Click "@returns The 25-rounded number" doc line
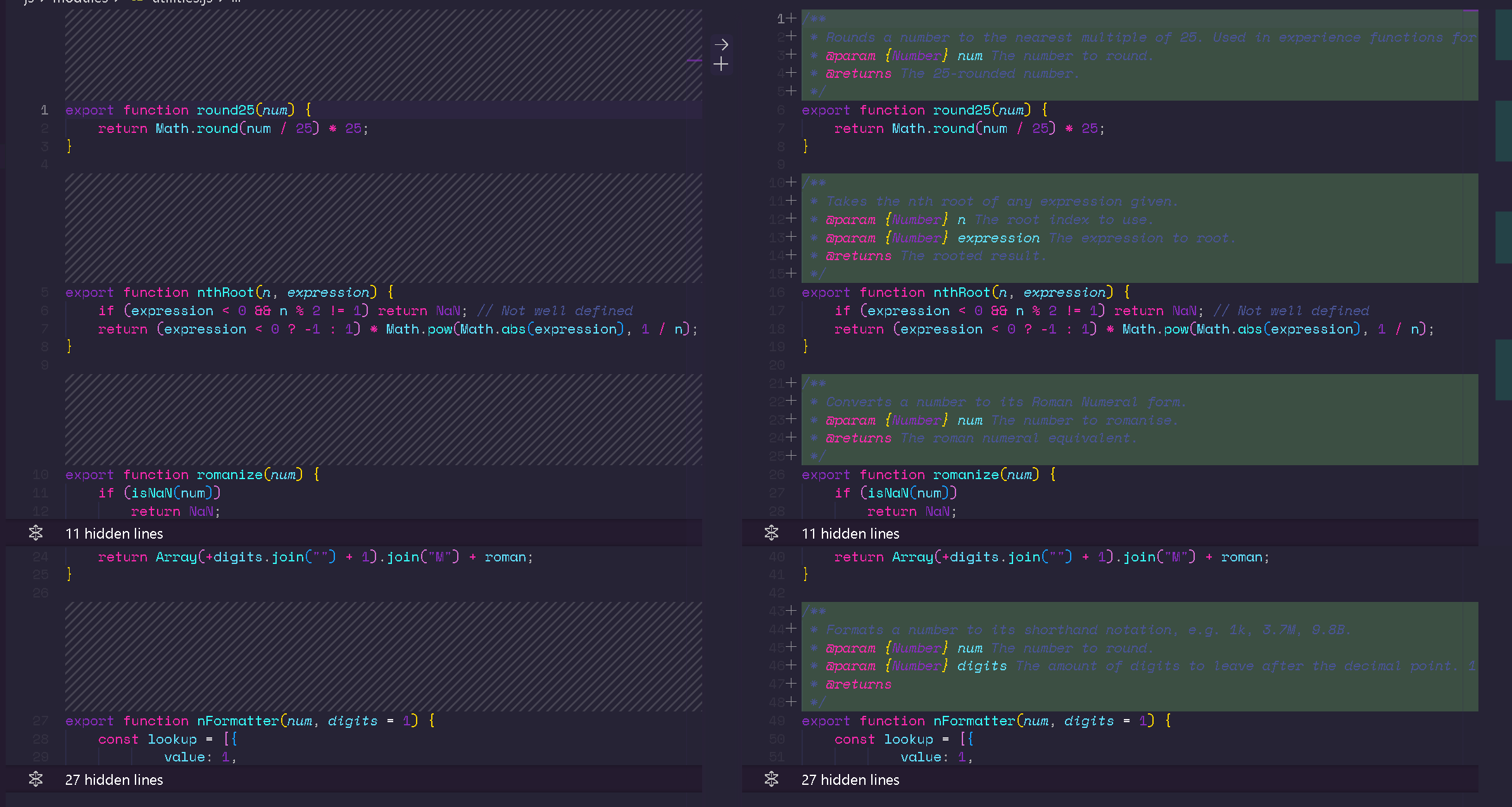Screen dimensions: 1512x807 click(x=953, y=73)
